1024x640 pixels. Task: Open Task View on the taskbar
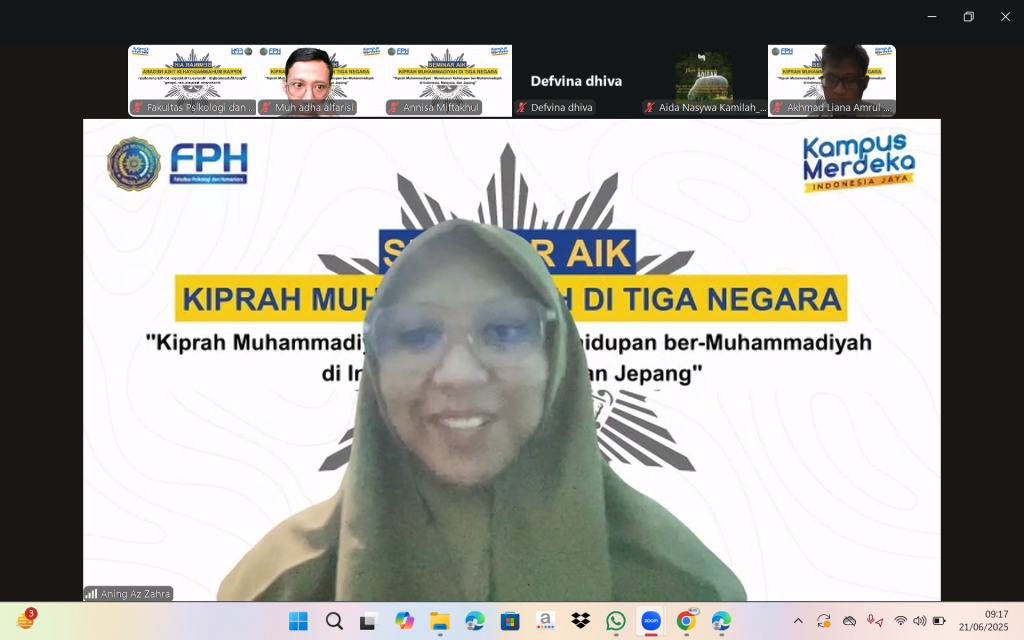(369, 621)
